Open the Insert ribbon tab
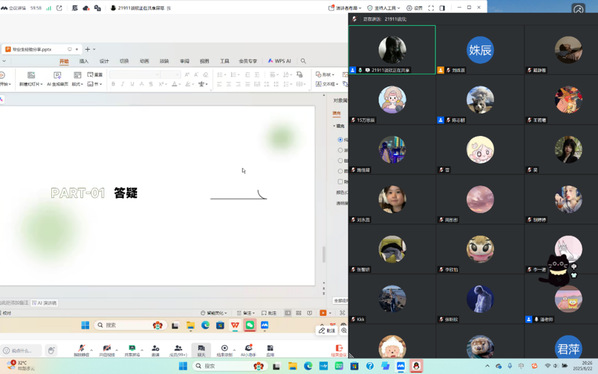This screenshot has height=374, width=598. [x=84, y=61]
